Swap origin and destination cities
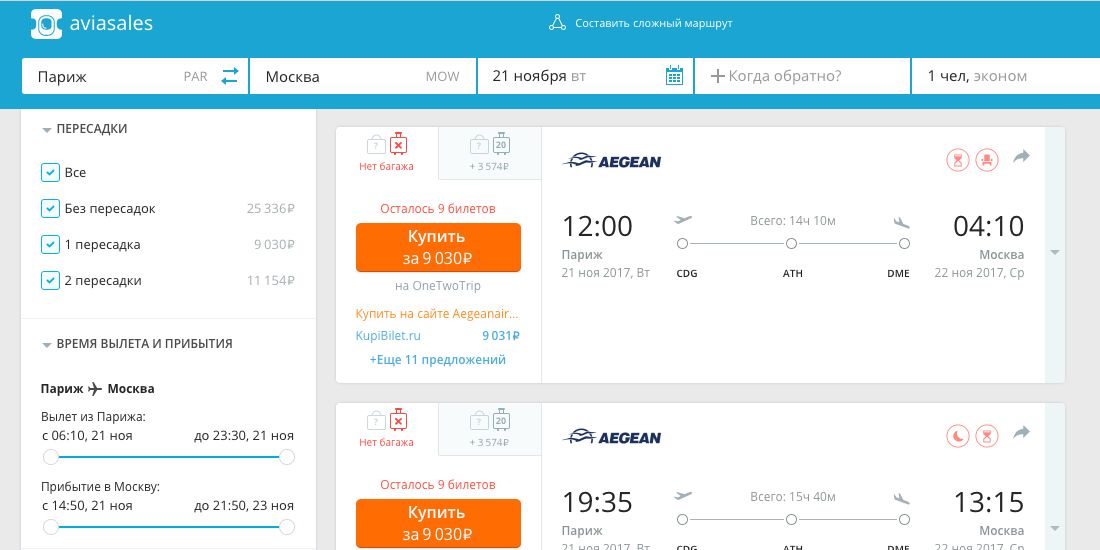Screen dimensions: 1100x550 coord(230,76)
